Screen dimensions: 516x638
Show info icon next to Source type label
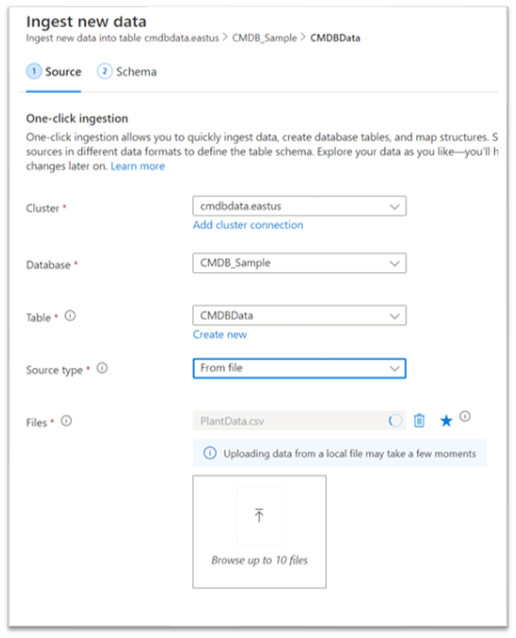102,368
